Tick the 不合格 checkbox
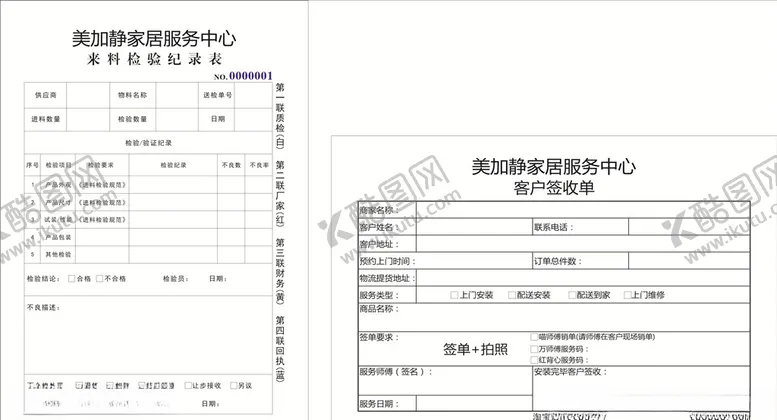 tap(99, 279)
